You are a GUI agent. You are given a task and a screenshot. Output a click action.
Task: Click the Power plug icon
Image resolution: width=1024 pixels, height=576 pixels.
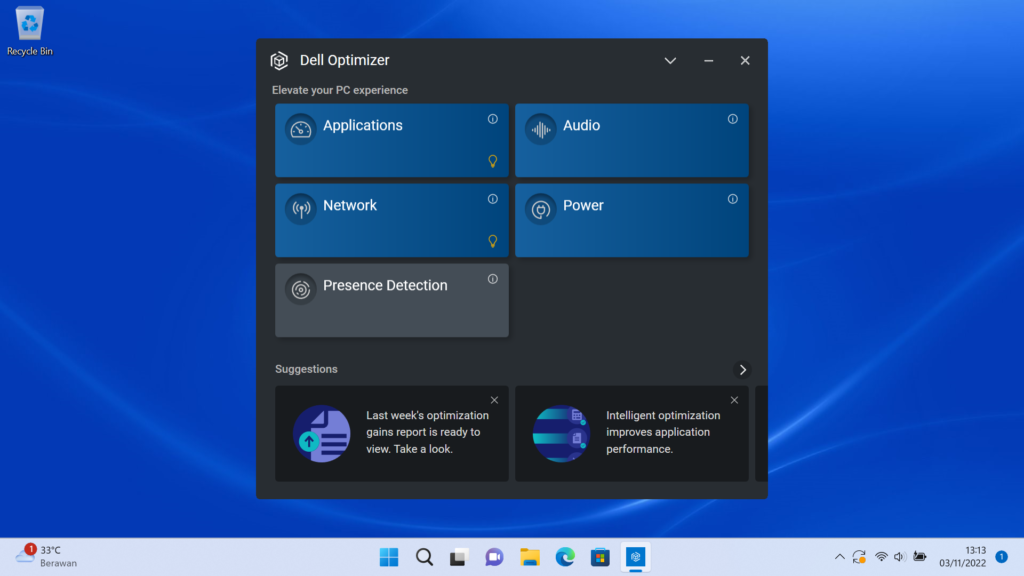[x=541, y=209]
